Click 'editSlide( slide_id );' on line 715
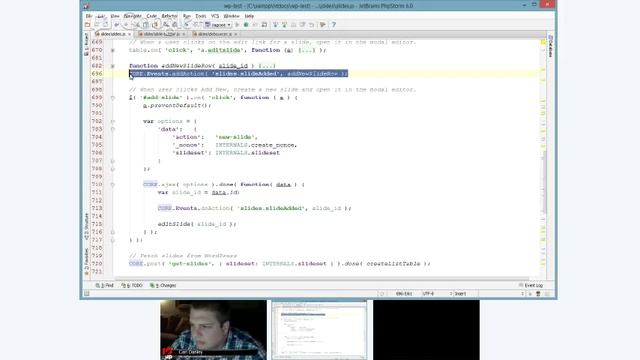 tap(197, 224)
